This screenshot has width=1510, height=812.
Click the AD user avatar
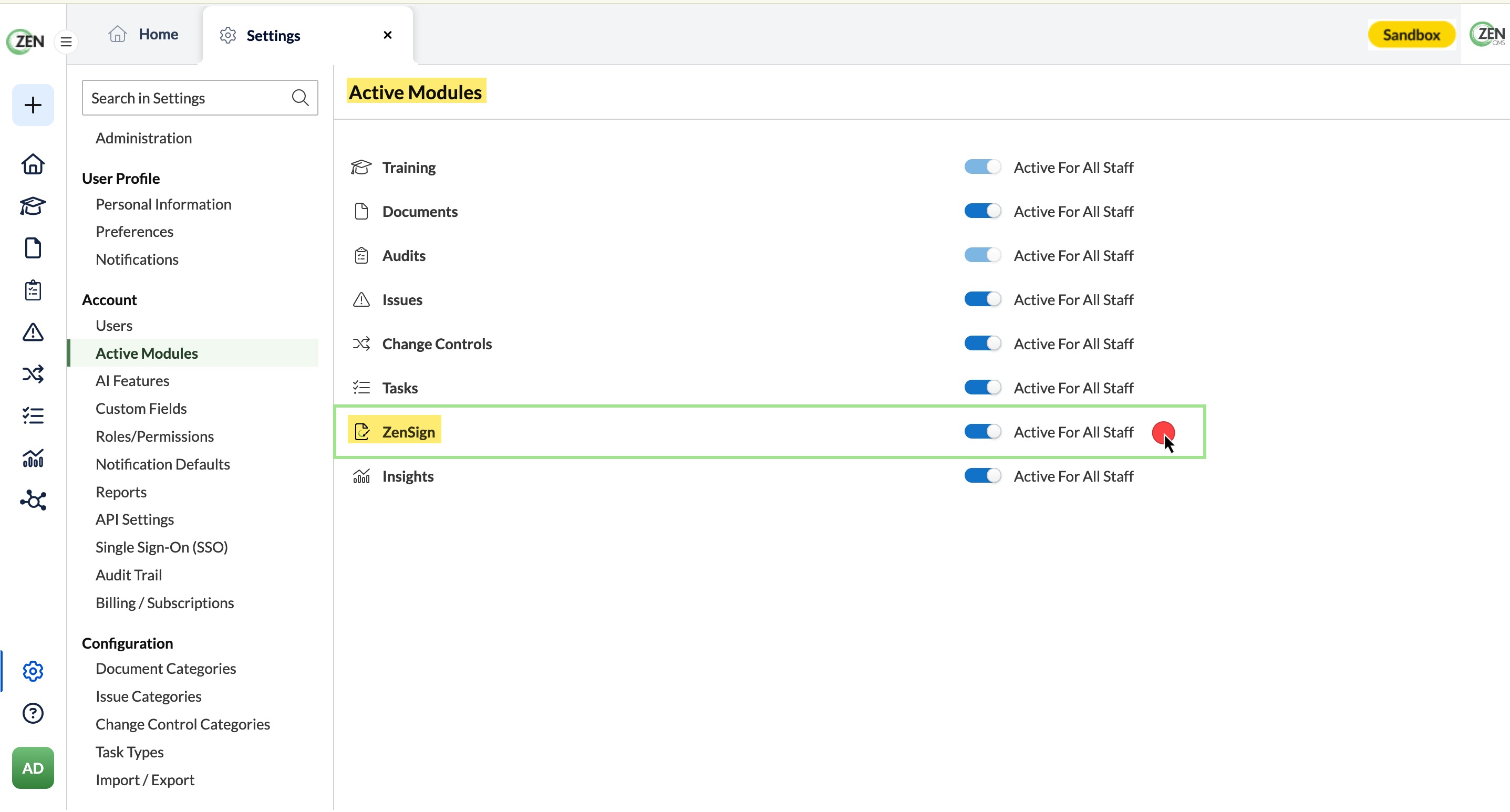pyautogui.click(x=33, y=768)
